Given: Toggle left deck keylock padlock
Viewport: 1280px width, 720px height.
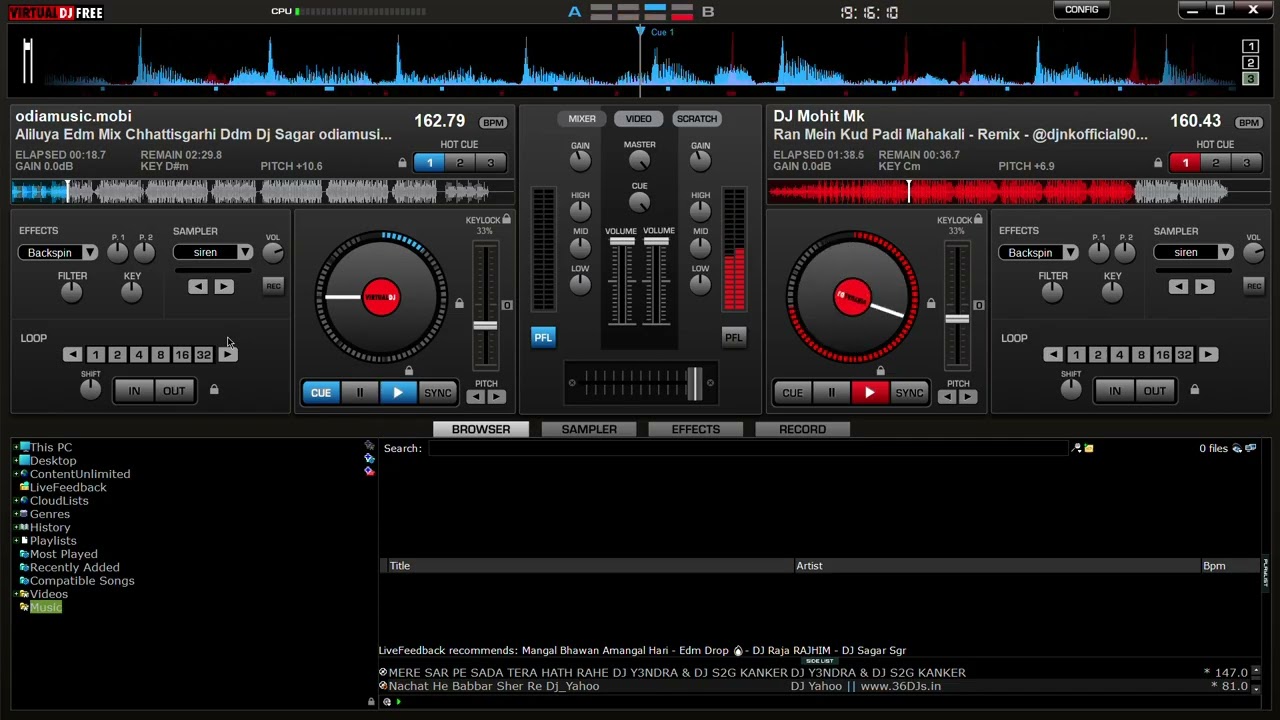Looking at the screenshot, I should tap(507, 220).
